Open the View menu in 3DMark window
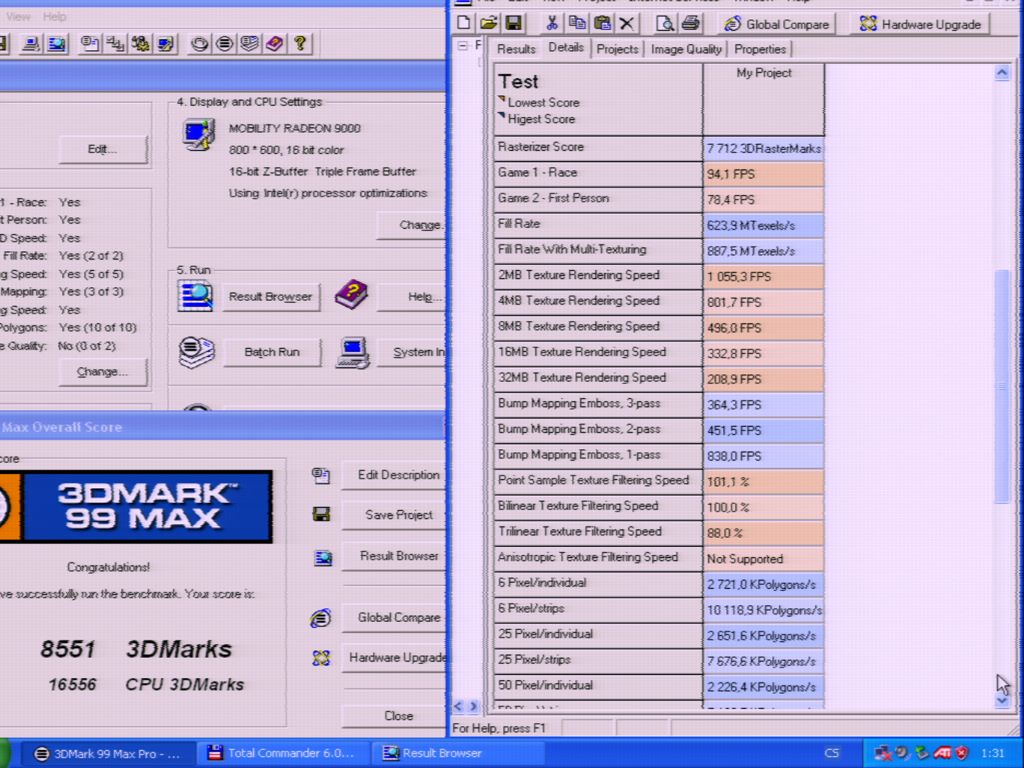This screenshot has height=768, width=1024. click(x=18, y=16)
